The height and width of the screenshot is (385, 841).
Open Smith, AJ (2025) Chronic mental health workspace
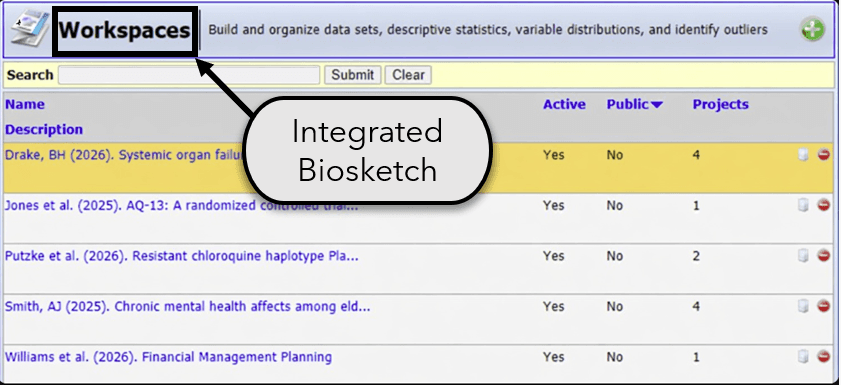click(188, 307)
